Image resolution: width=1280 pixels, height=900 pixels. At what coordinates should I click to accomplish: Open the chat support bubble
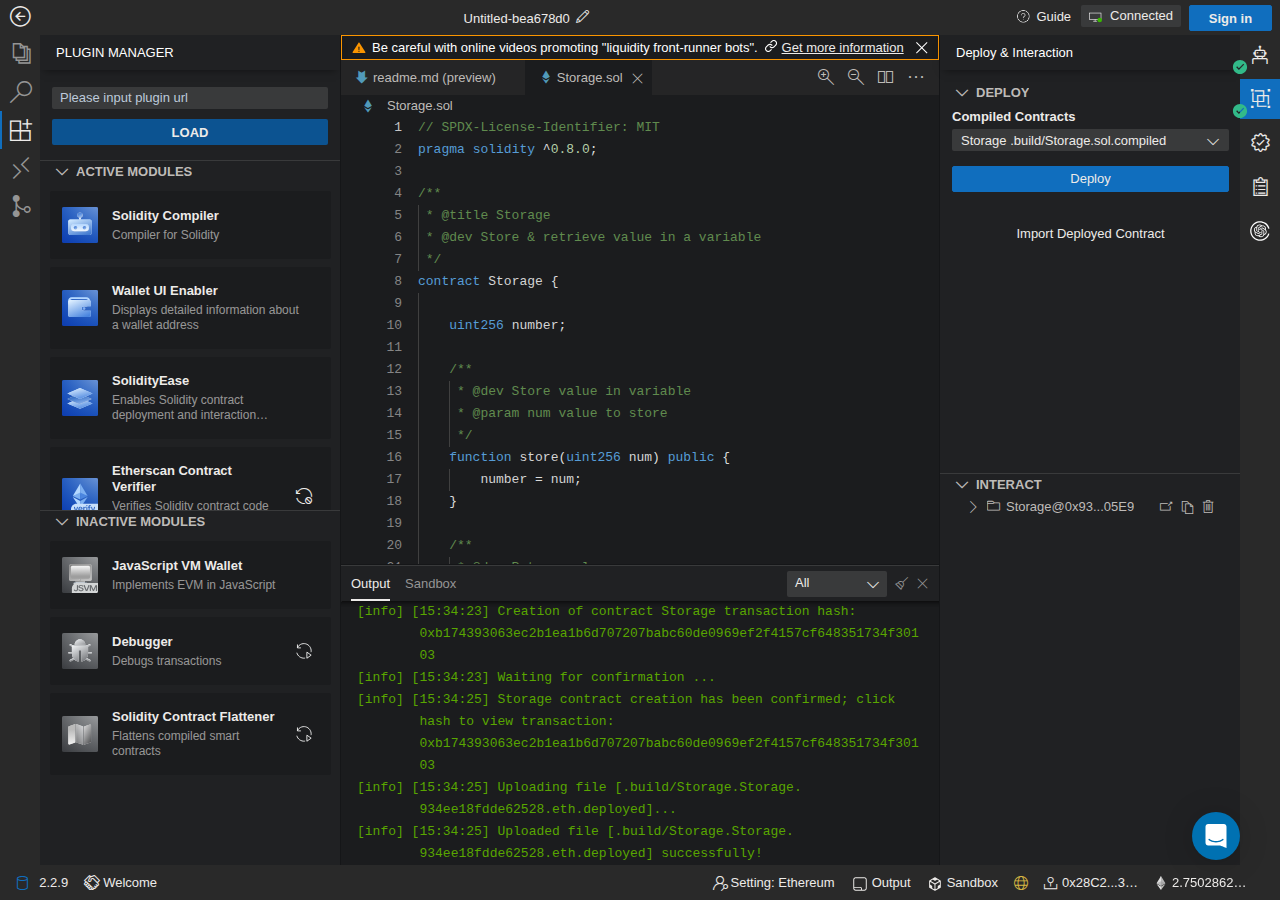[x=1216, y=836]
